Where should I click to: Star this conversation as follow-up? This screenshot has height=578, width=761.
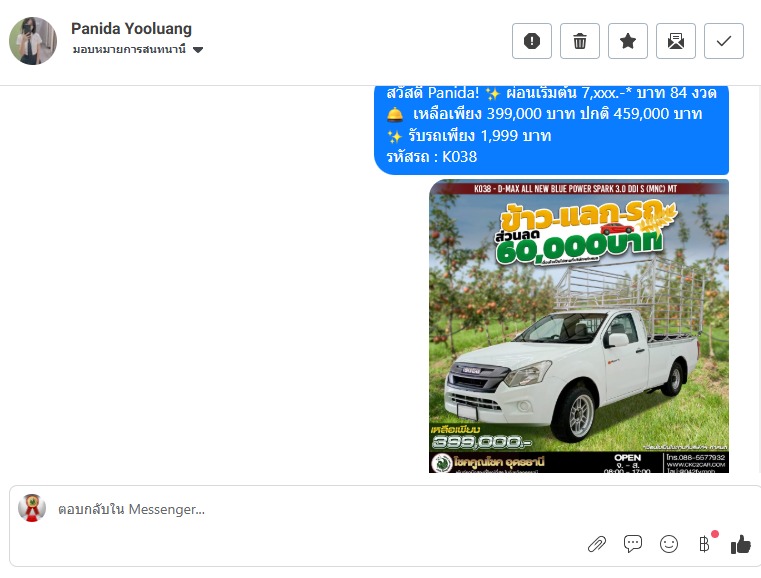[628, 41]
